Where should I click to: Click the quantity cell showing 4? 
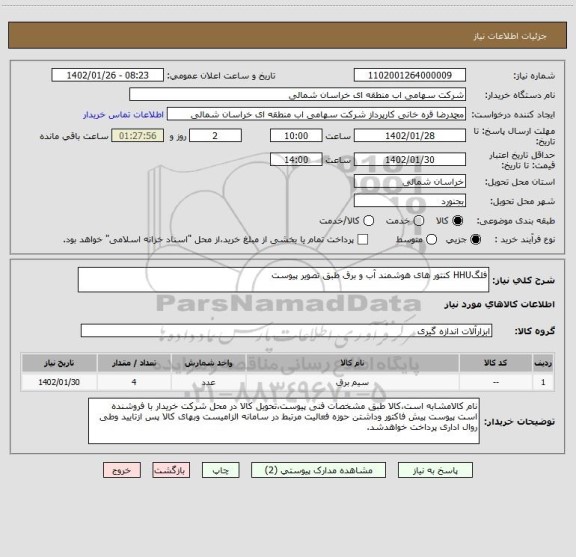coord(134,382)
